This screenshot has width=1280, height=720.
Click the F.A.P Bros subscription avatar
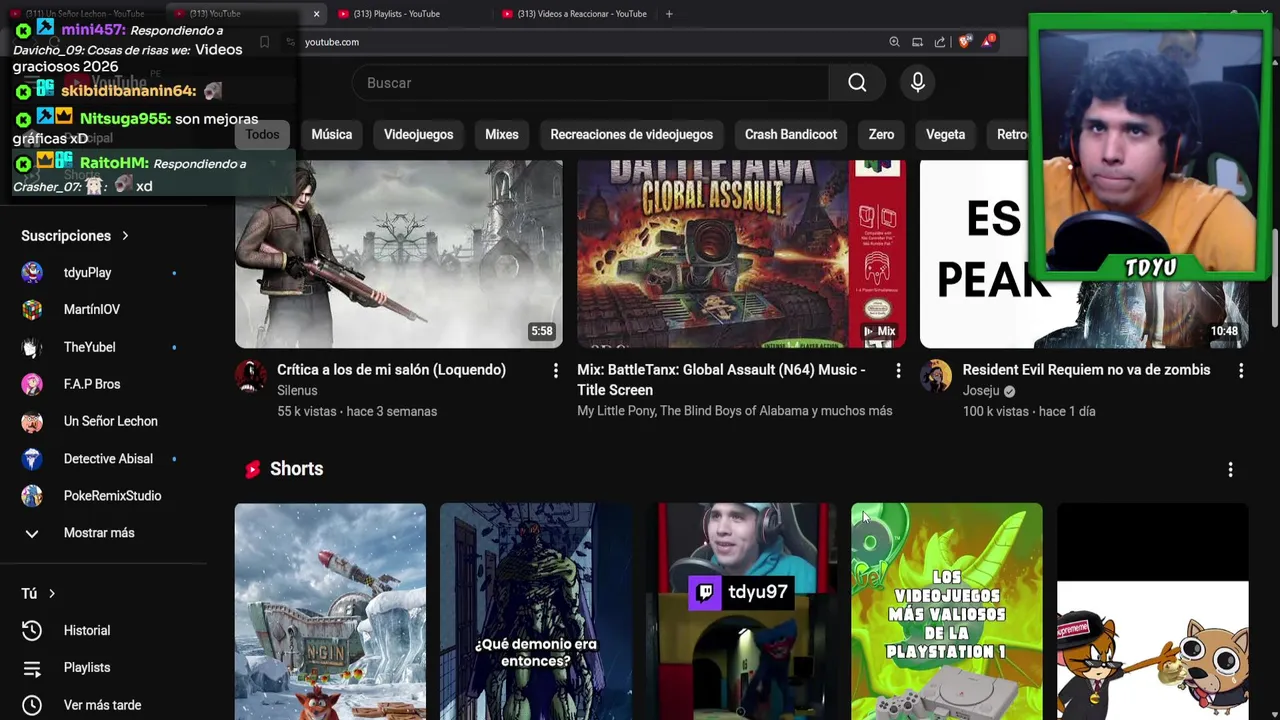(x=32, y=384)
